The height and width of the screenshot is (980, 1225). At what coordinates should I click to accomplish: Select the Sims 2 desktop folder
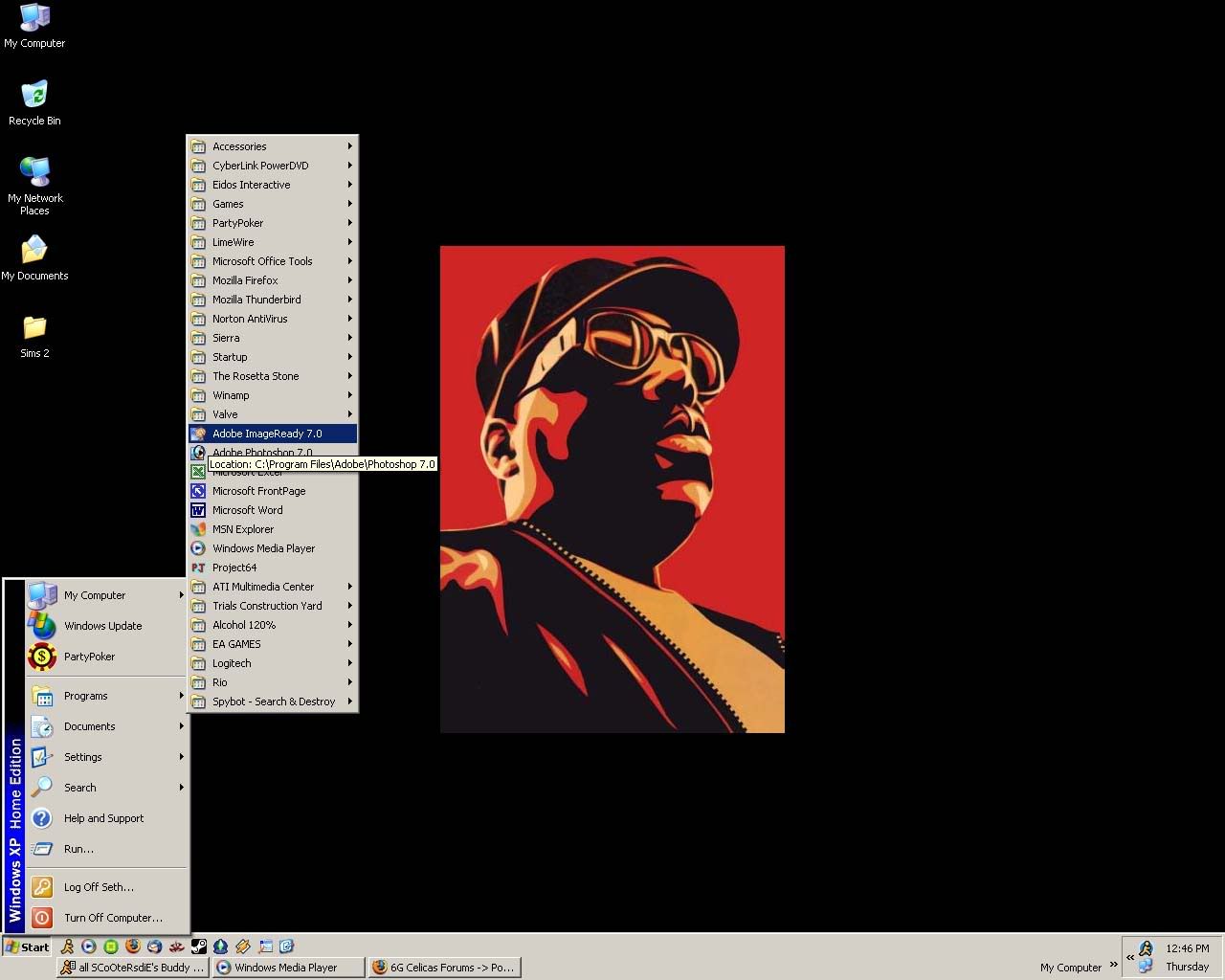click(34, 336)
